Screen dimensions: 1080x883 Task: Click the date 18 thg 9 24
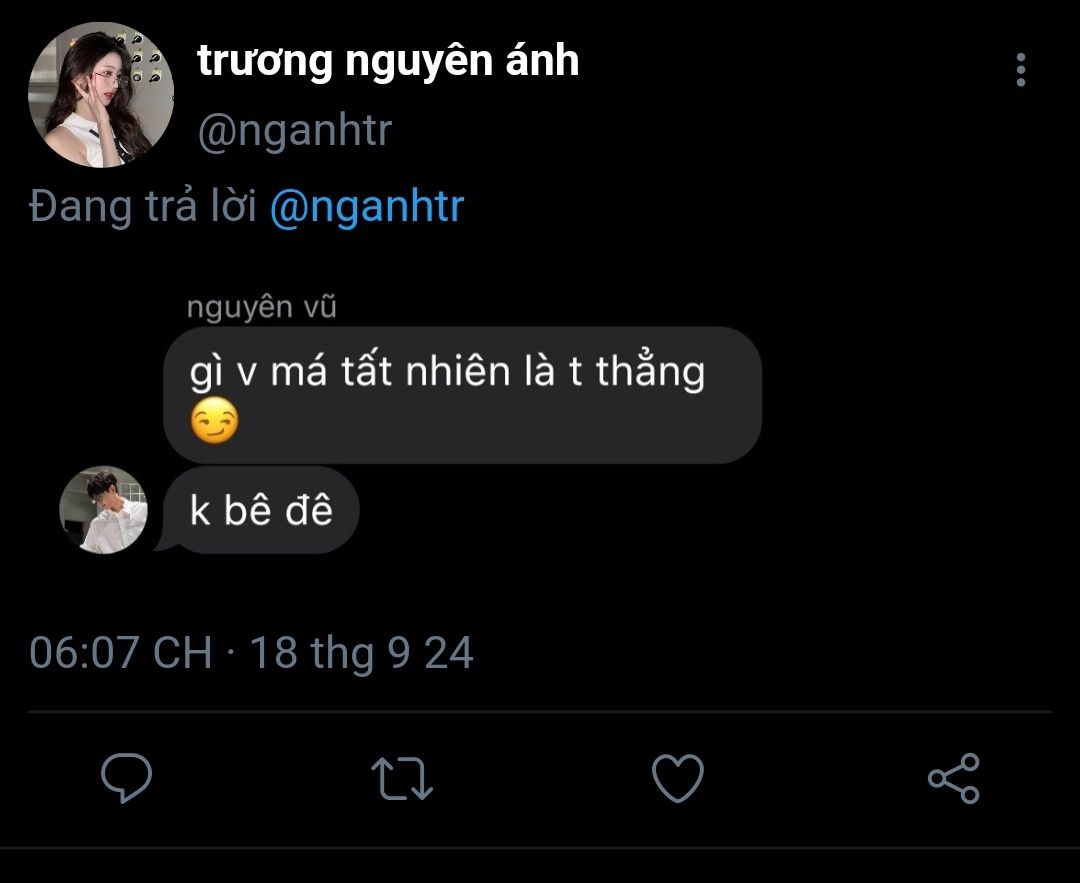pos(361,653)
